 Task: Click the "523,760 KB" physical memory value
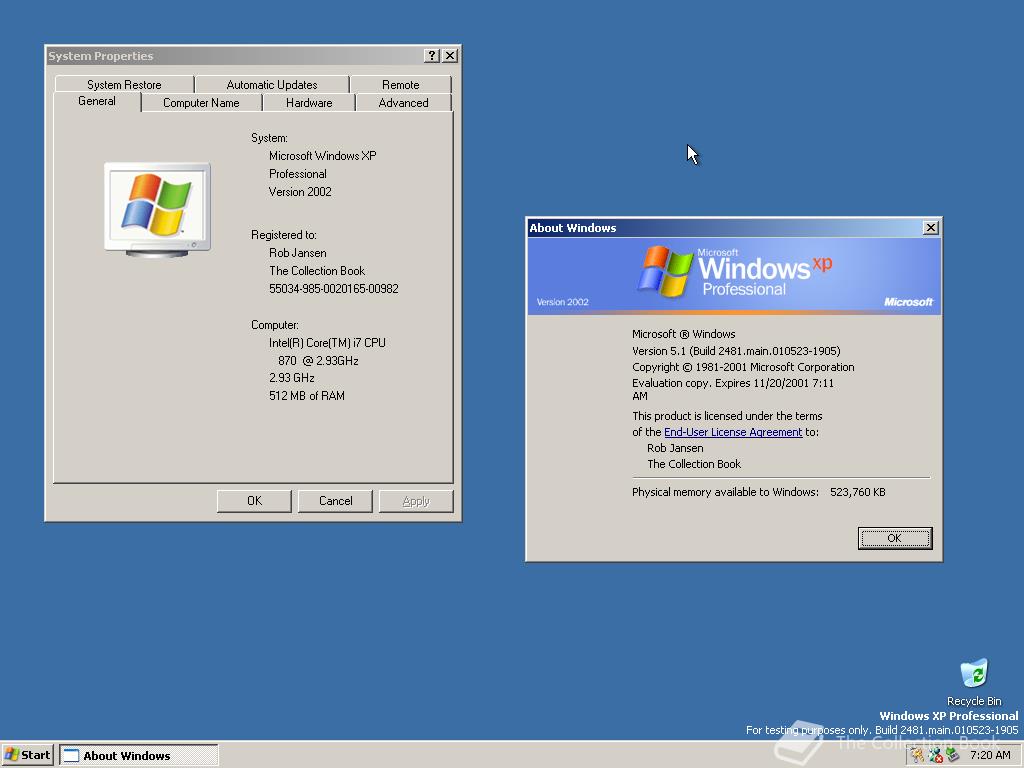coord(857,492)
